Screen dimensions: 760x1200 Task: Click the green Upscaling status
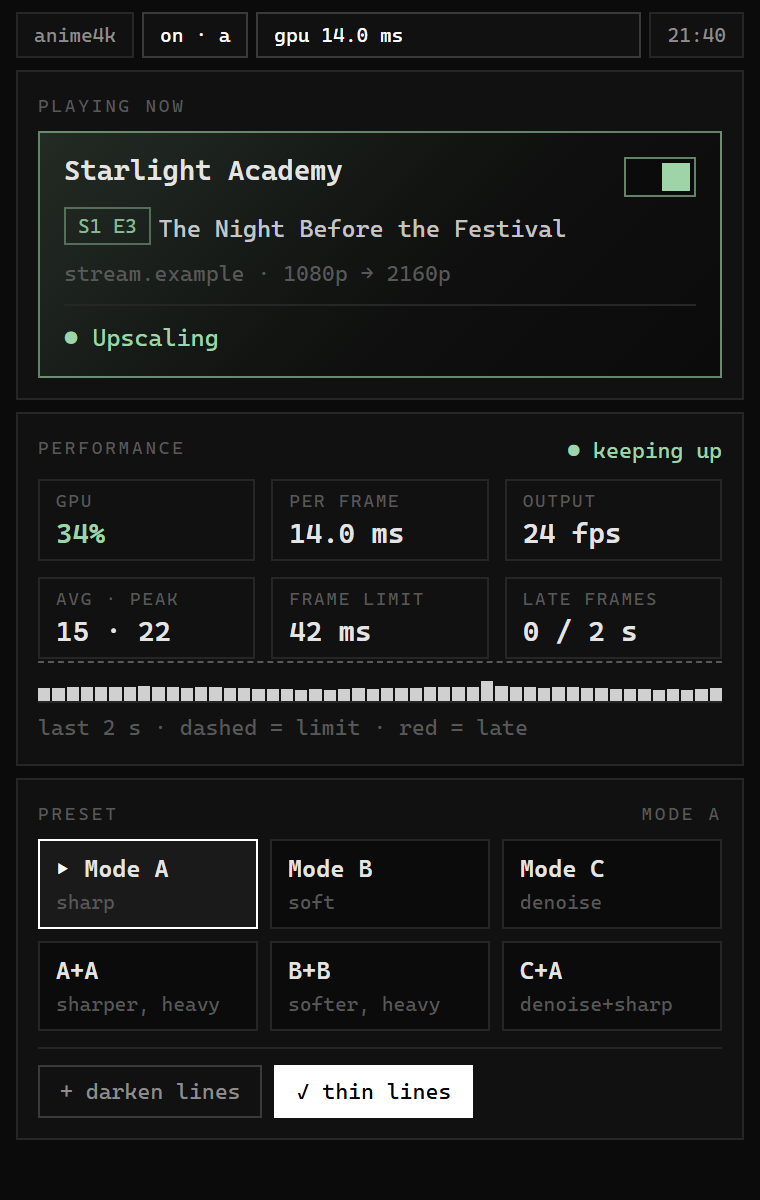coord(141,338)
